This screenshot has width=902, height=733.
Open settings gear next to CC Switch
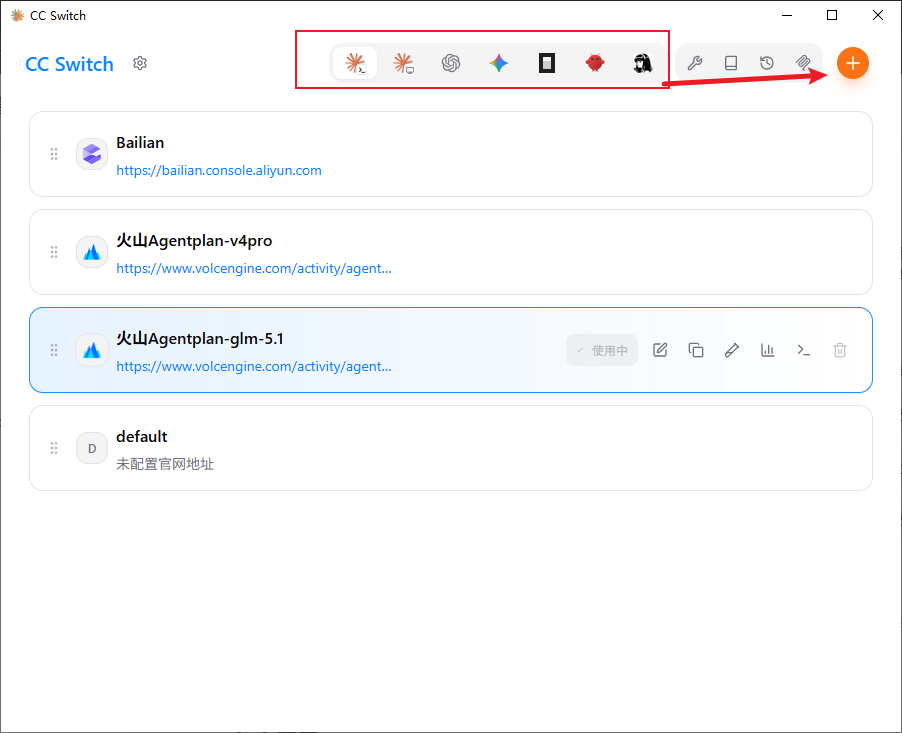click(140, 63)
